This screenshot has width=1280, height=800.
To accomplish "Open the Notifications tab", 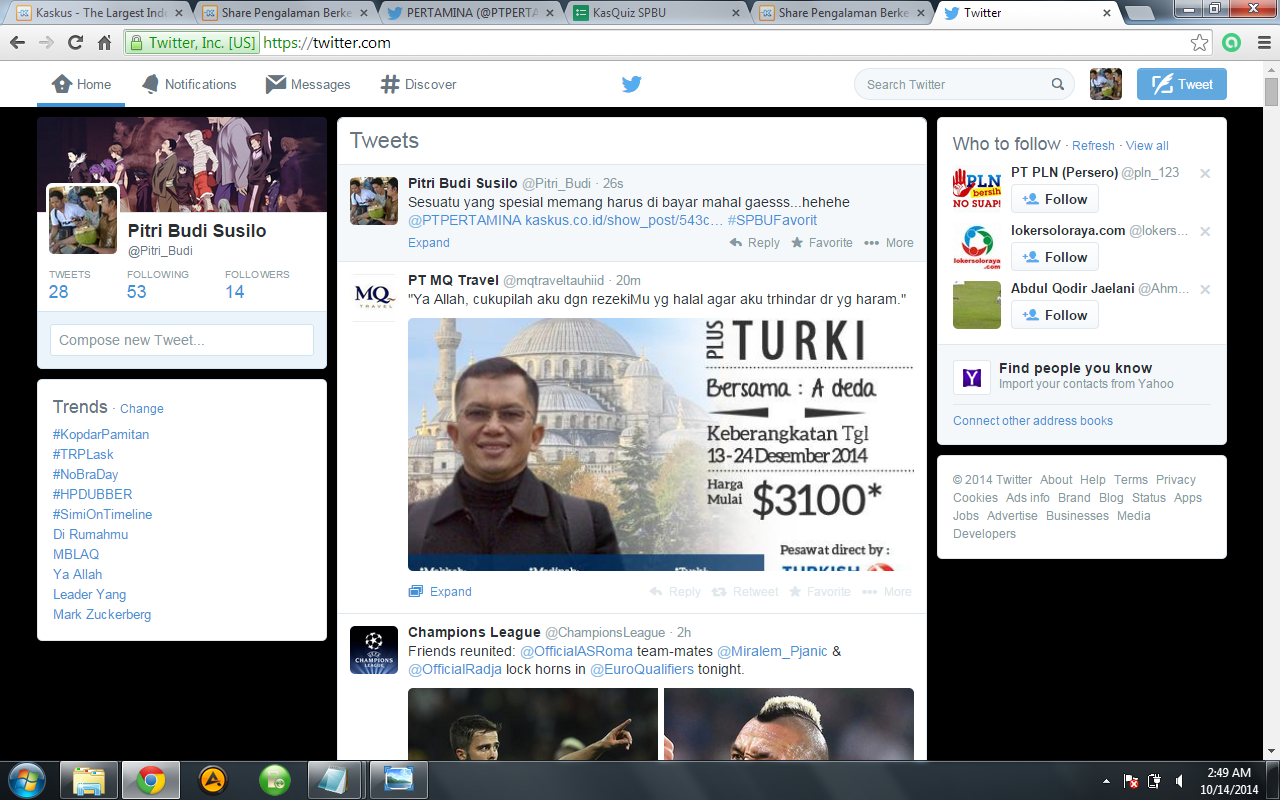I will point(189,85).
